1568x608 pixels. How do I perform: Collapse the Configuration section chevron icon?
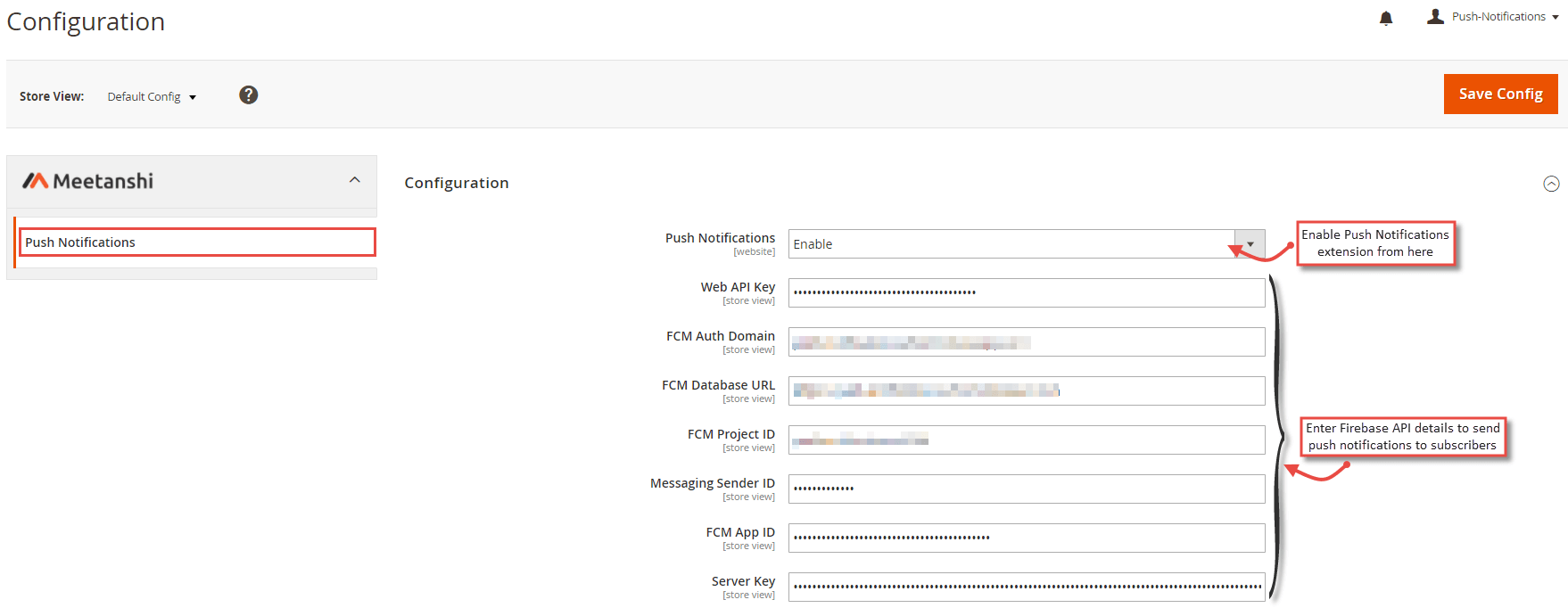point(1551,184)
